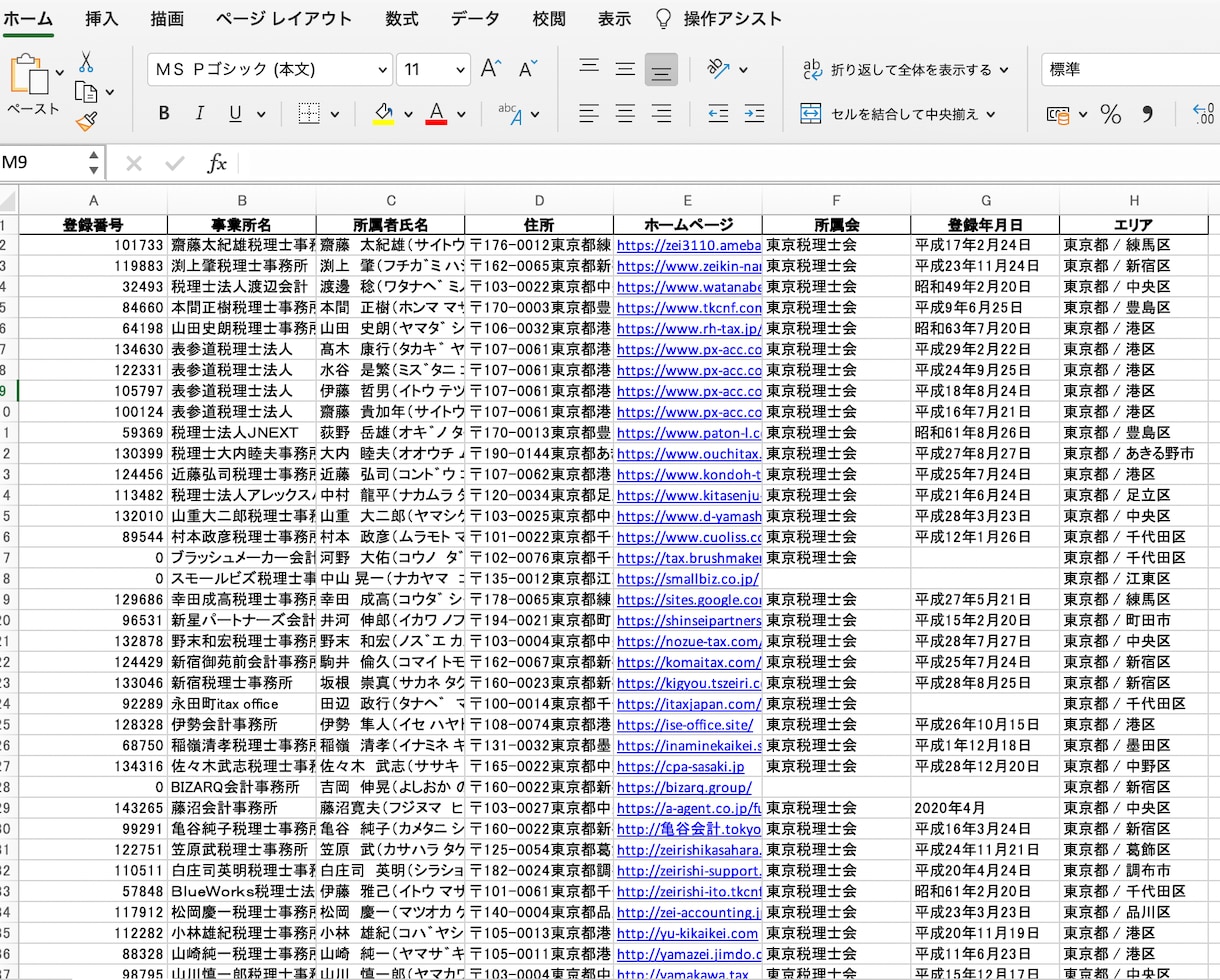The image size is (1220, 980).
Task: Click the empty formula bar input
Action: (728, 163)
